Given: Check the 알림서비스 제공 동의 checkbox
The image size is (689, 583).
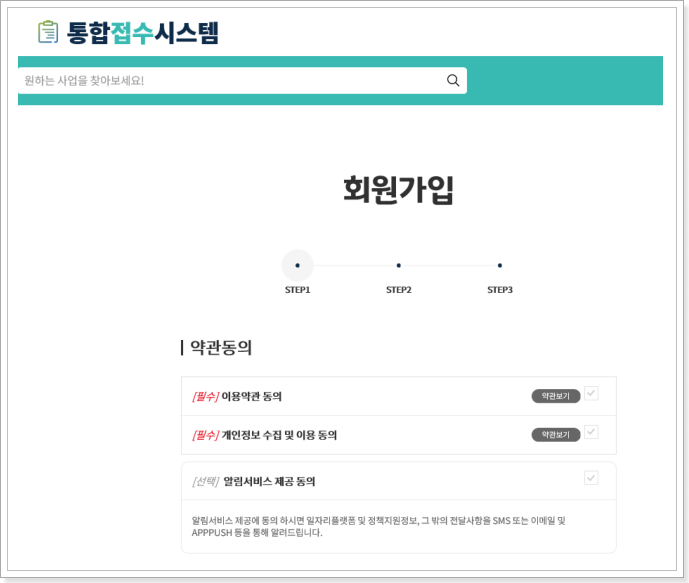Looking at the screenshot, I should click(591, 478).
